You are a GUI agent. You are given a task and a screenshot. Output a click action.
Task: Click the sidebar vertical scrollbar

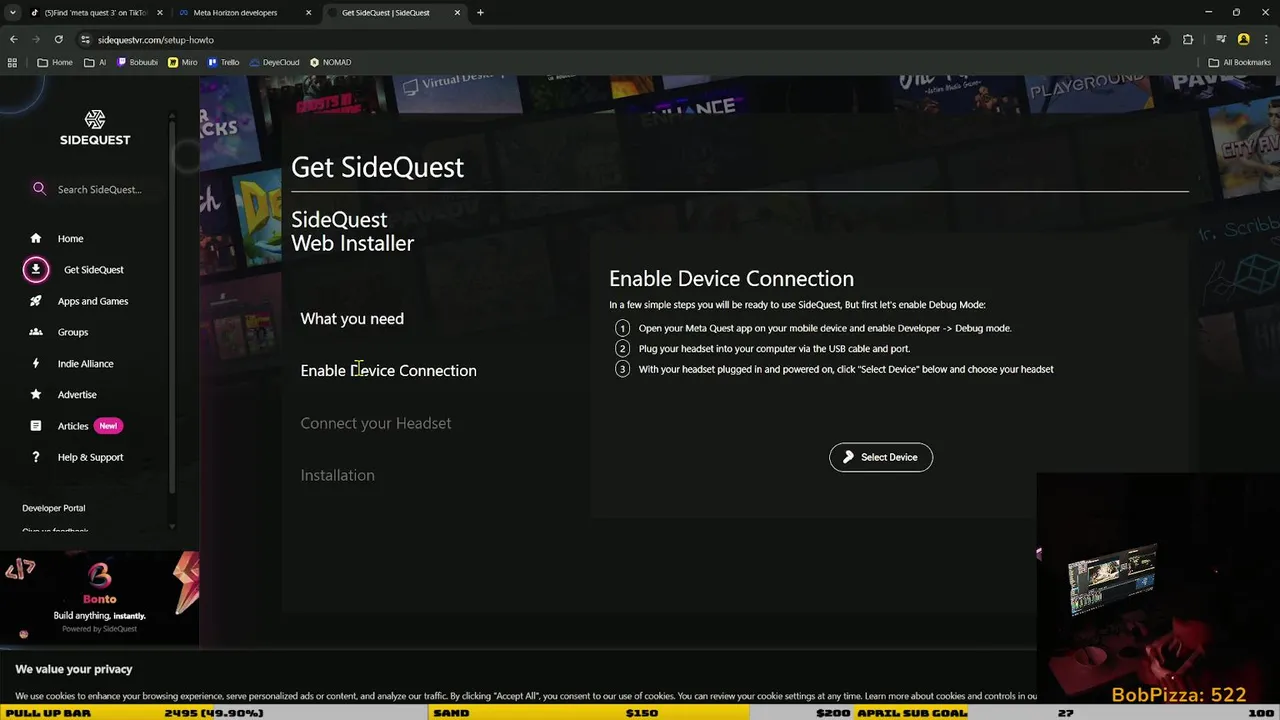click(172, 305)
